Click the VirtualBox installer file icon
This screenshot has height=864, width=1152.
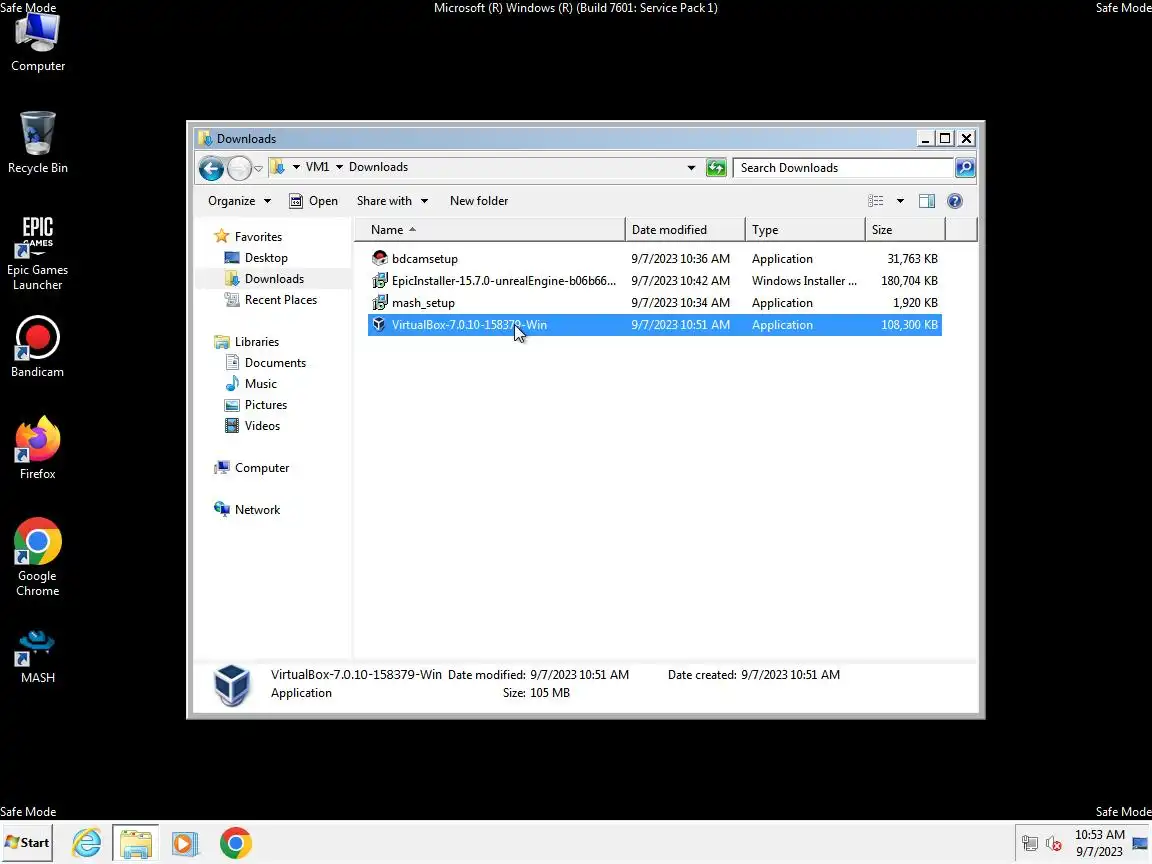[x=379, y=325]
